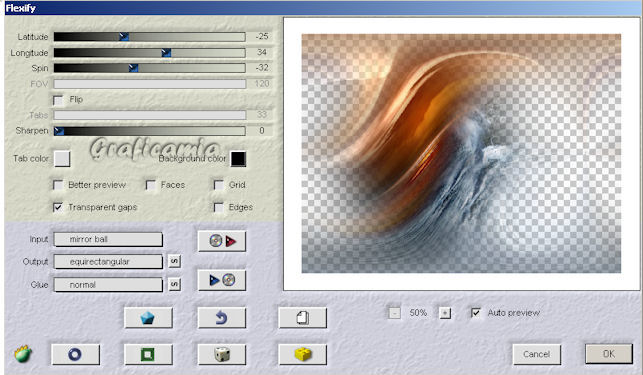The image size is (643, 375).
Task: Enable the Flip checkbox
Action: click(x=58, y=100)
